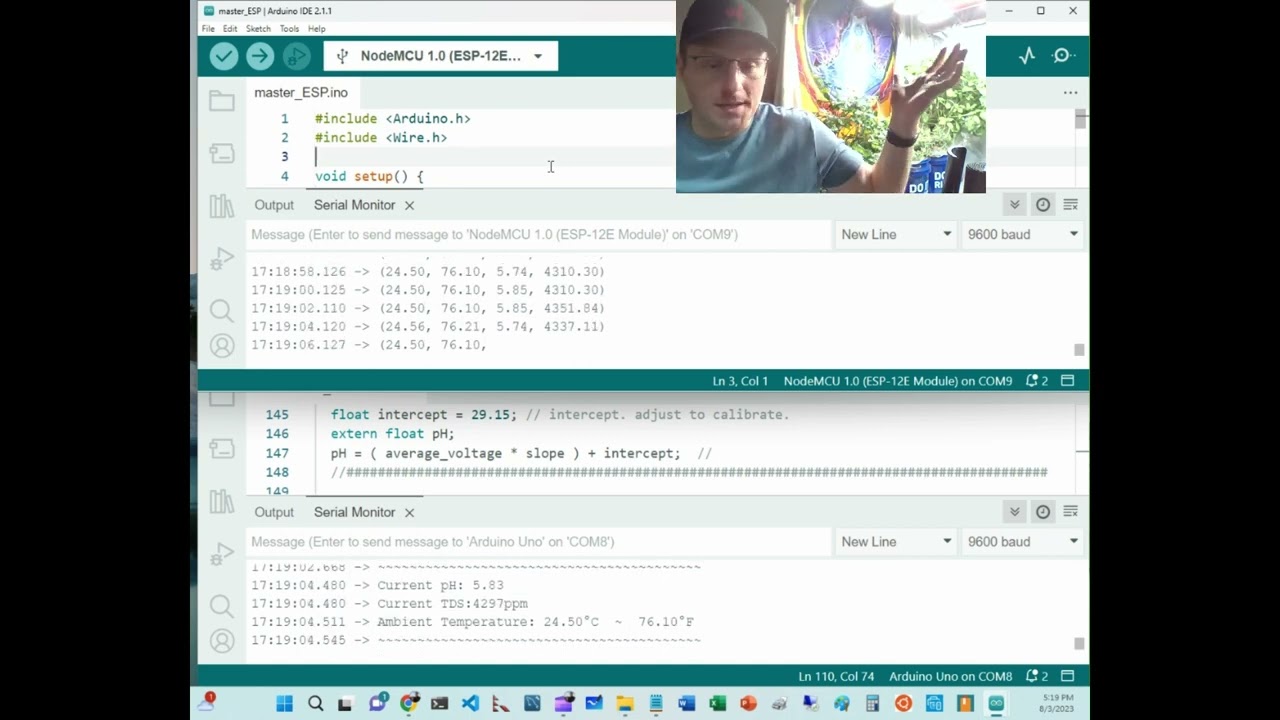Screen dimensions: 1280x720
Task: Open Visual Studio Code from the taskbar
Action: (470, 704)
